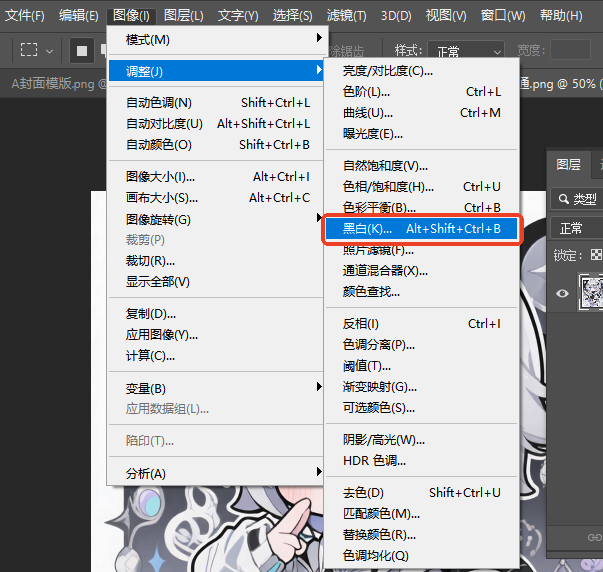The image size is (603, 572).
Task: Select the layer thumbnail in 图层 panel
Action: click(x=591, y=291)
